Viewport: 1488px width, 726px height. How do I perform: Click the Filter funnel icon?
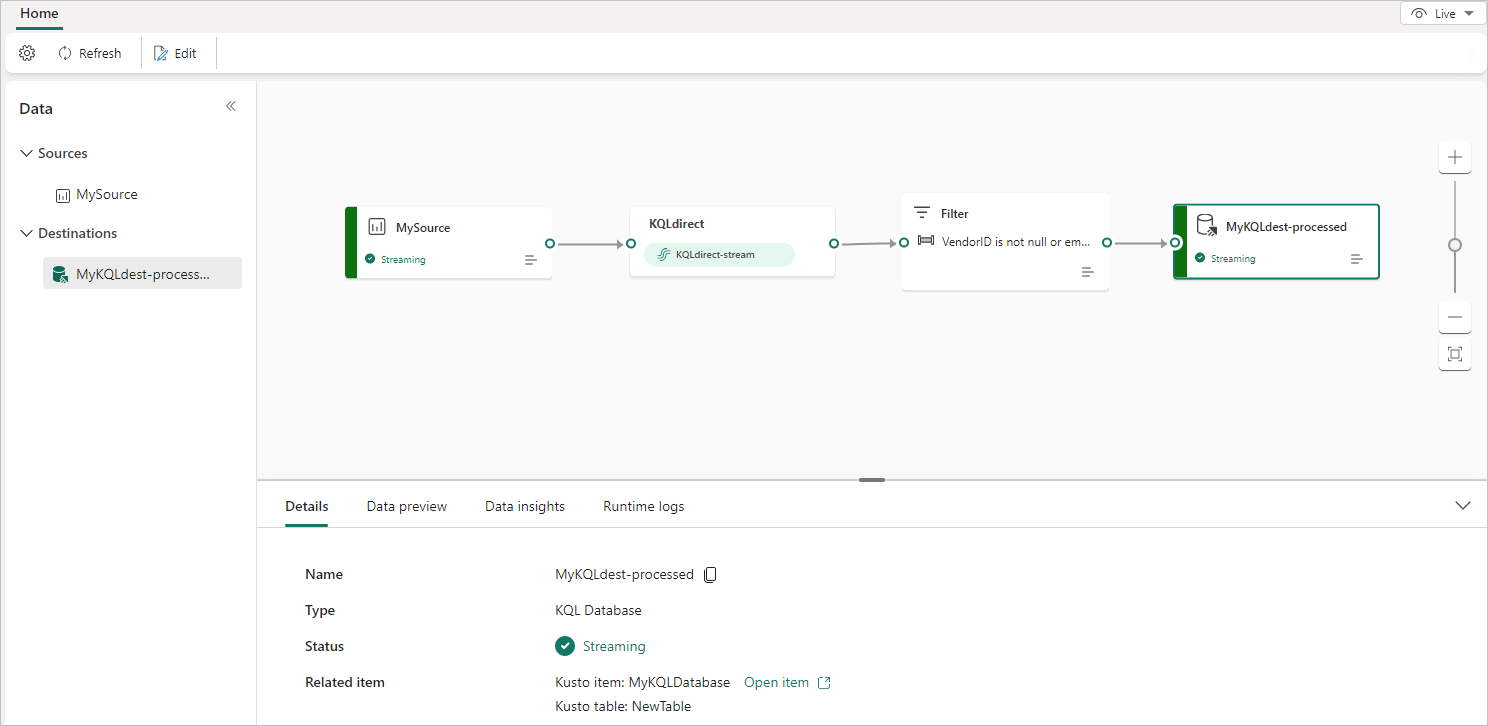922,213
